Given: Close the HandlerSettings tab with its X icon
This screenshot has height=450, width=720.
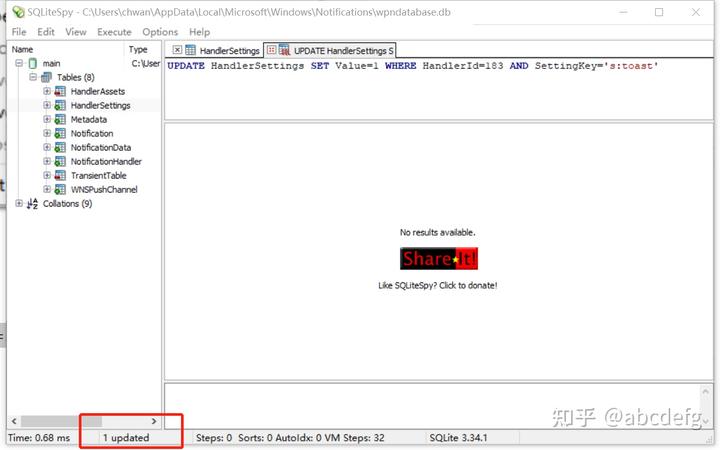Looking at the screenshot, I should [177, 50].
